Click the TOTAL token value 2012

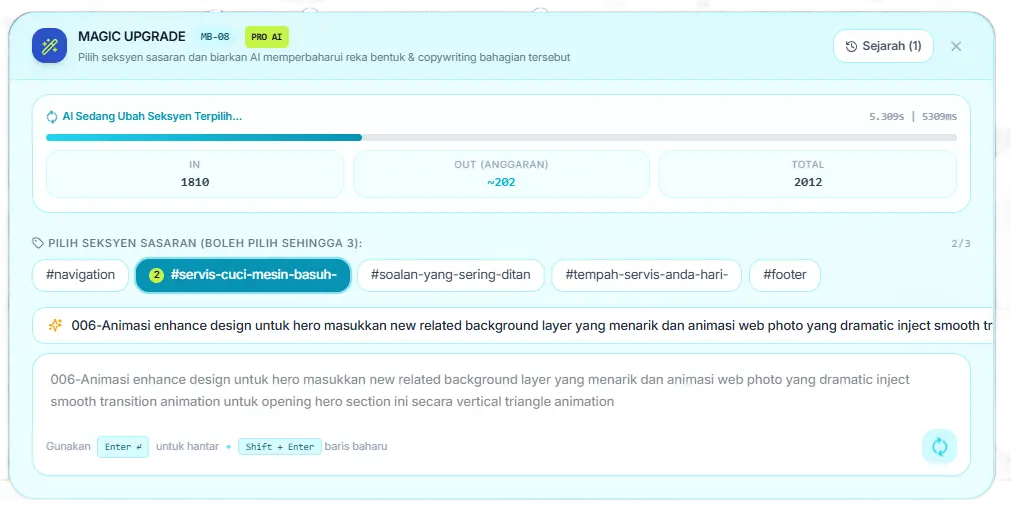[x=808, y=182]
